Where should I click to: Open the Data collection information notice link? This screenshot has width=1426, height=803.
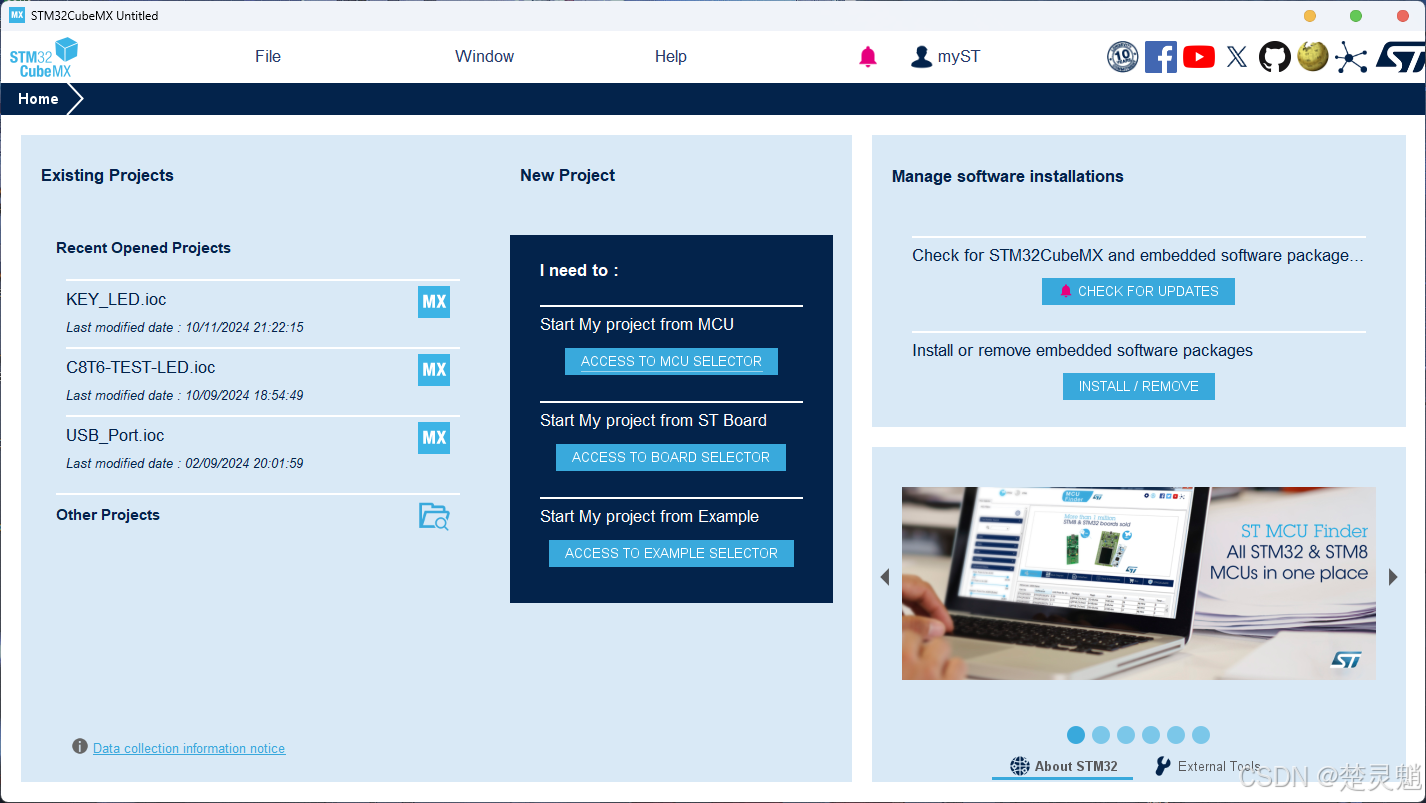[x=189, y=748]
